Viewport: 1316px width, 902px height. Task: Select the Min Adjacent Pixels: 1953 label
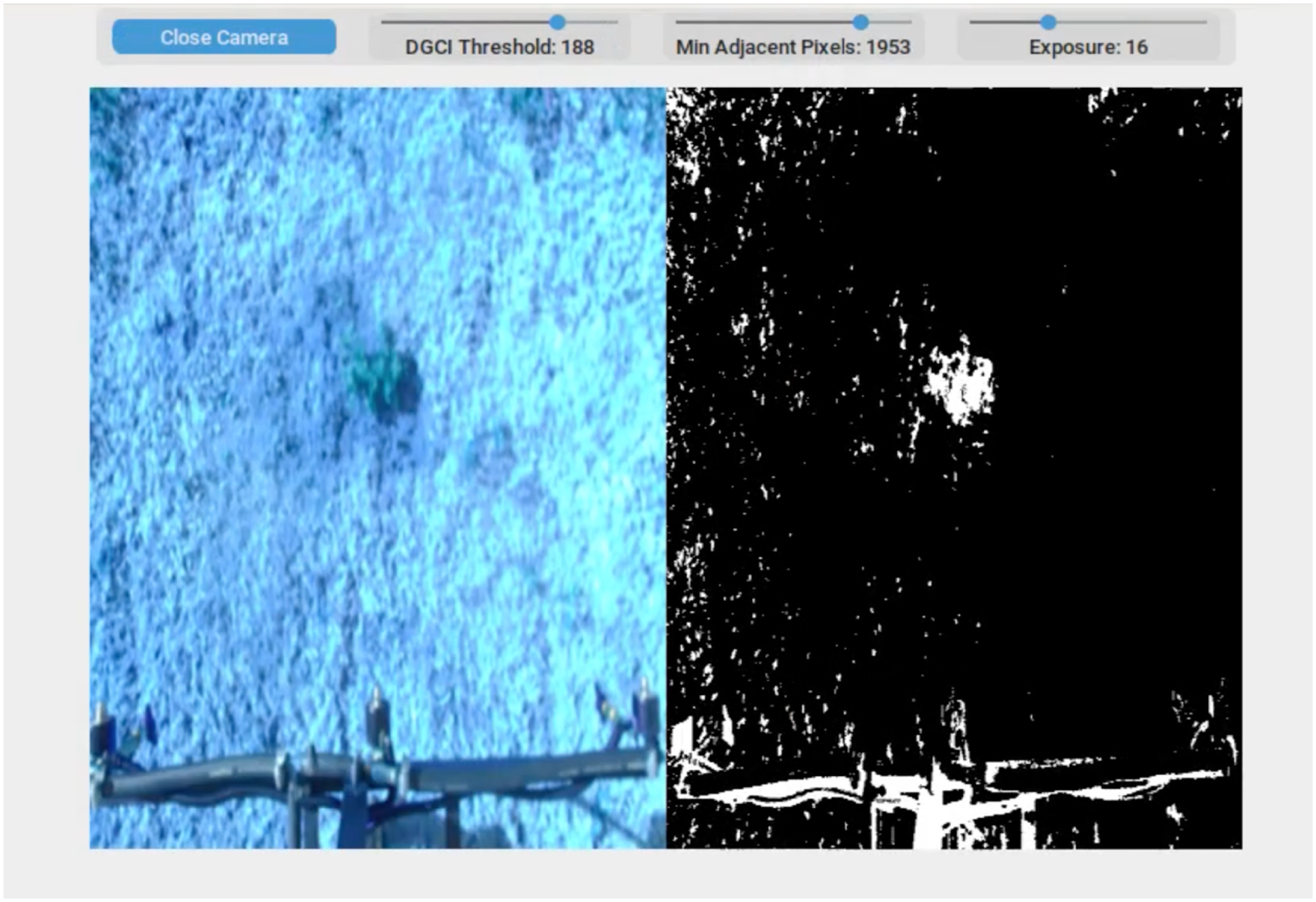[x=793, y=47]
